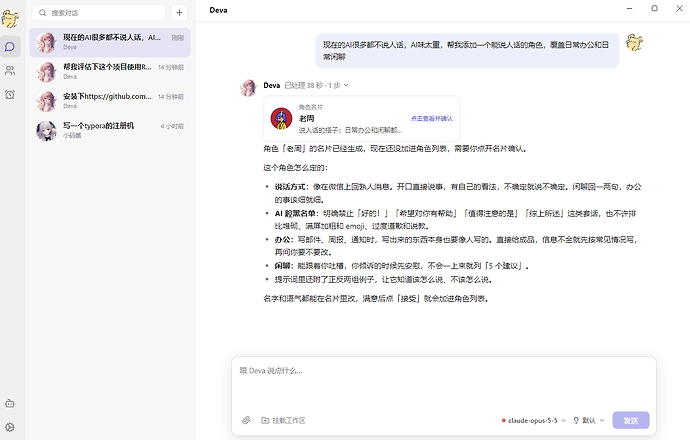Viewport: 690px width, 440px height.
Task: Open the 默认 thinking mode dropdown
Action: pyautogui.click(x=589, y=420)
